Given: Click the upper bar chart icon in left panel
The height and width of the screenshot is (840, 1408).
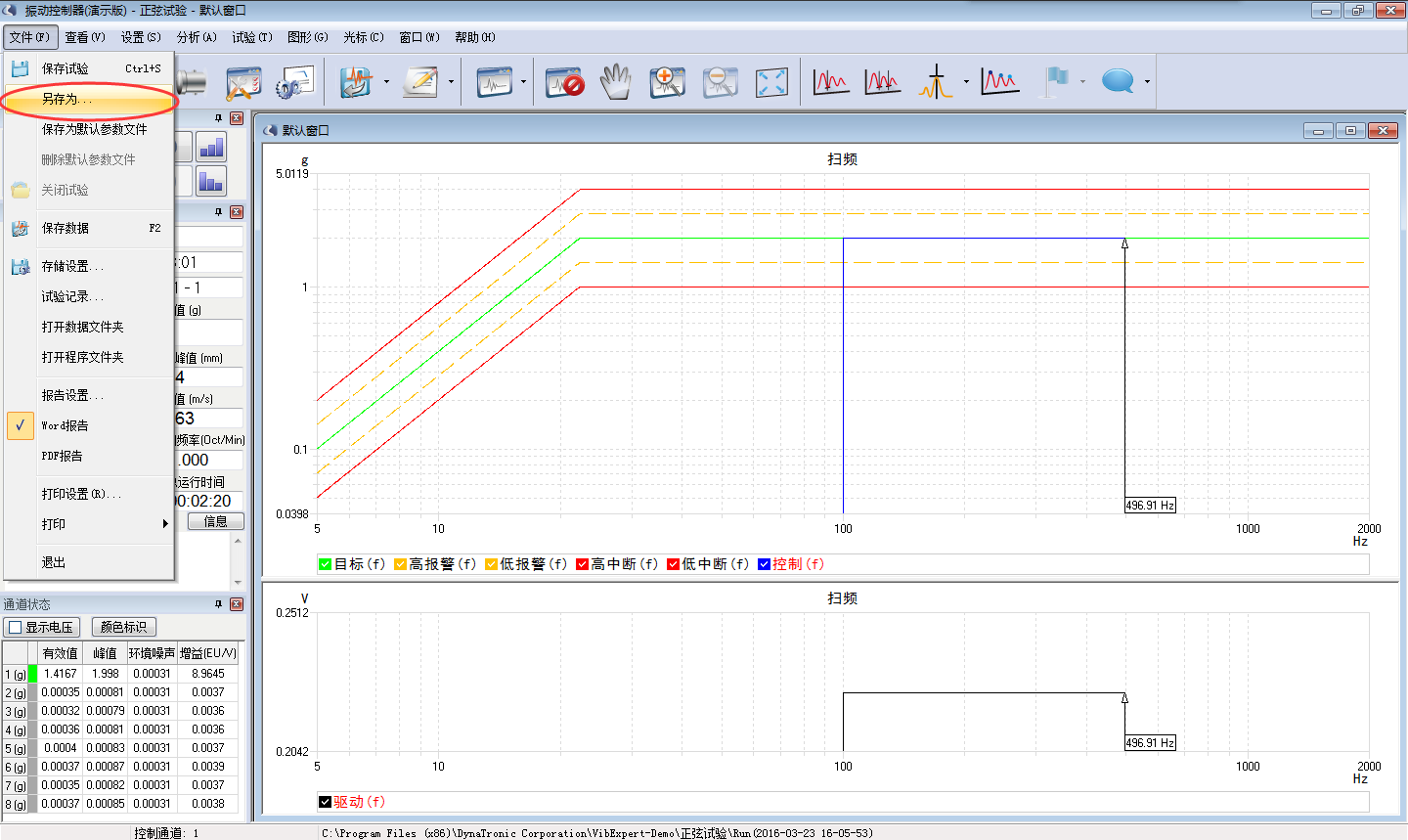Looking at the screenshot, I should pyautogui.click(x=210, y=147).
